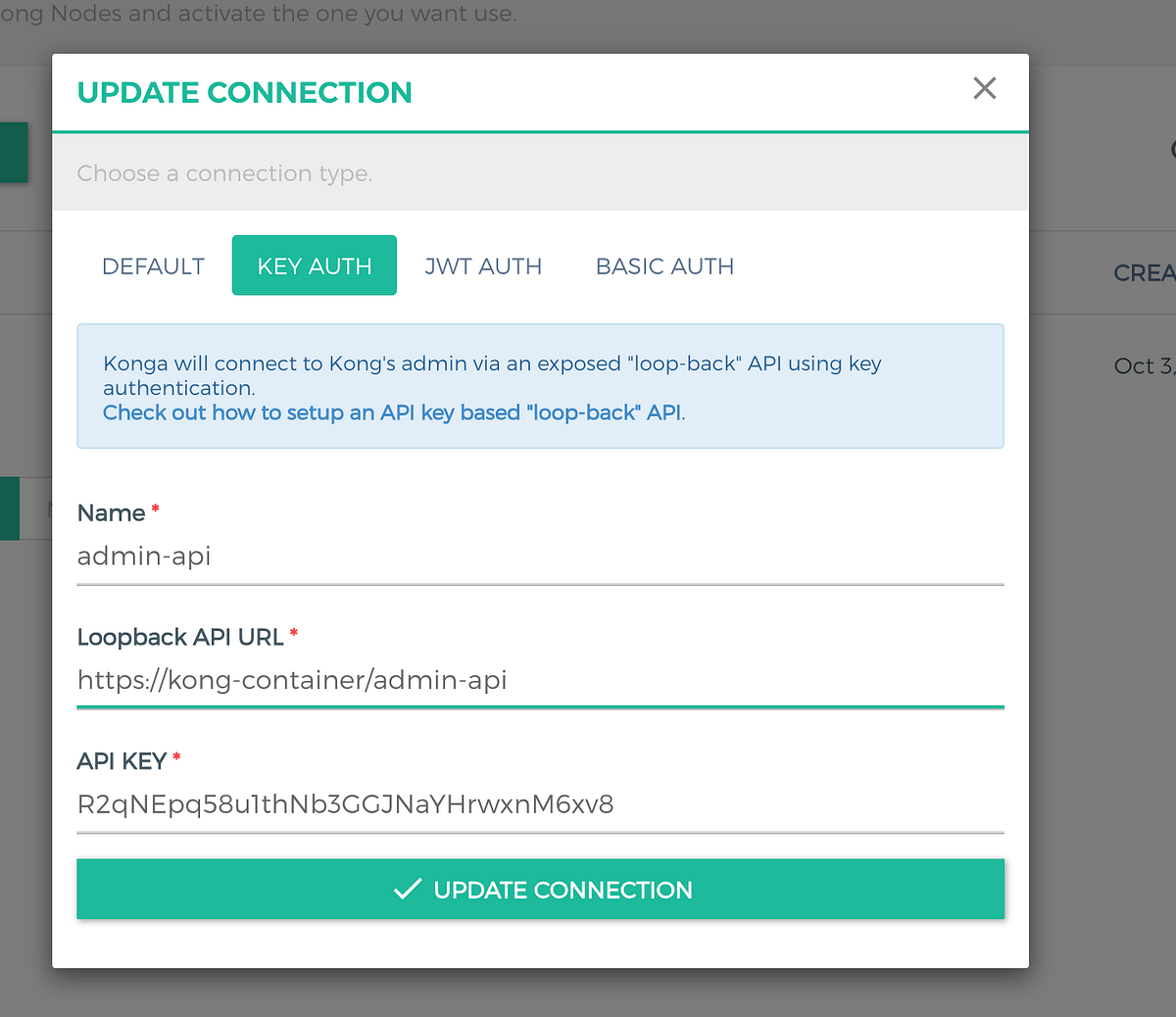Click the red asterisk next to API KEY
1176x1017 pixels.
coord(175,756)
